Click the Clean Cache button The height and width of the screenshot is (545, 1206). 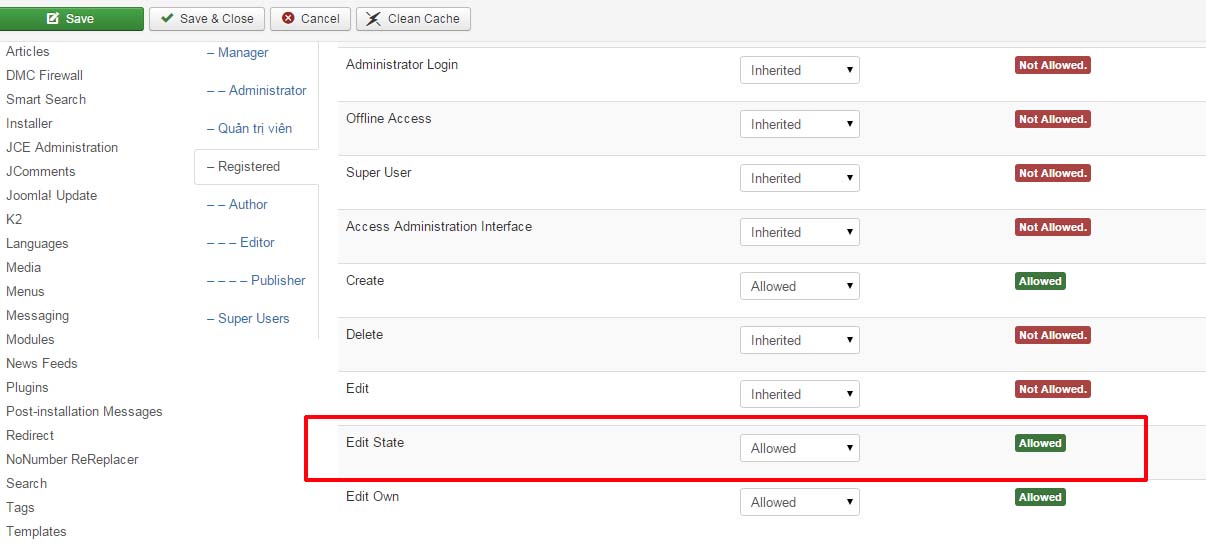point(413,18)
